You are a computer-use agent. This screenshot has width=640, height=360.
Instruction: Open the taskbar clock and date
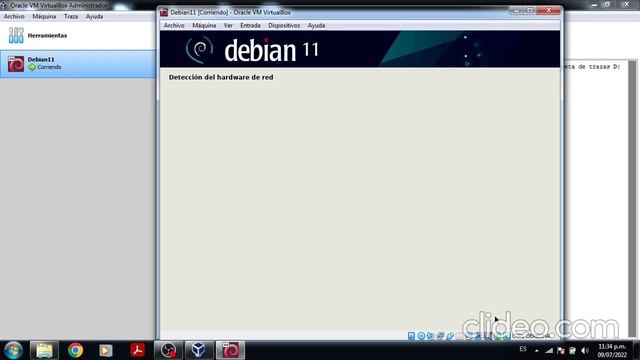611,351
